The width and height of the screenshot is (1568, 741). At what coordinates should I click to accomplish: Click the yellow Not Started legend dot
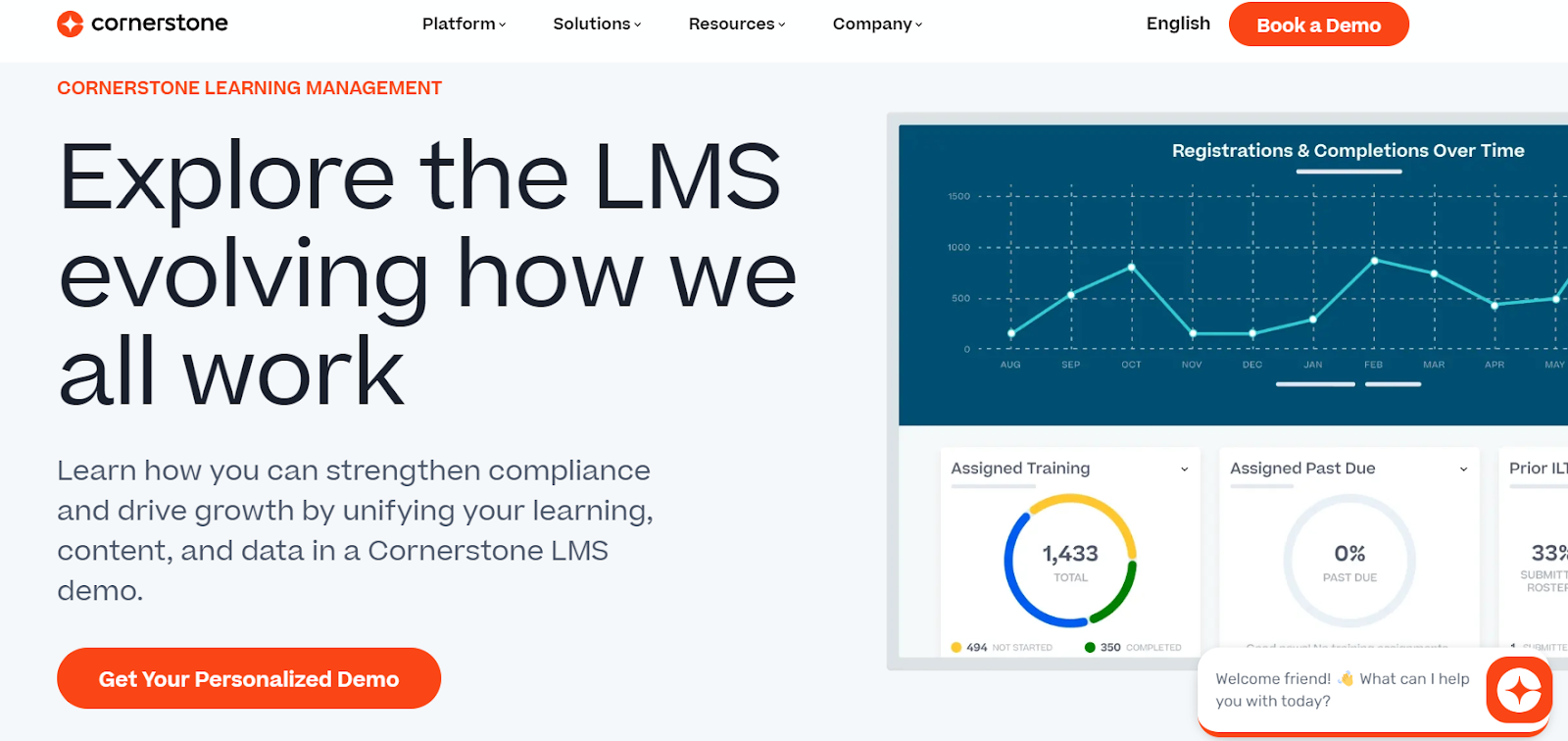tap(956, 647)
